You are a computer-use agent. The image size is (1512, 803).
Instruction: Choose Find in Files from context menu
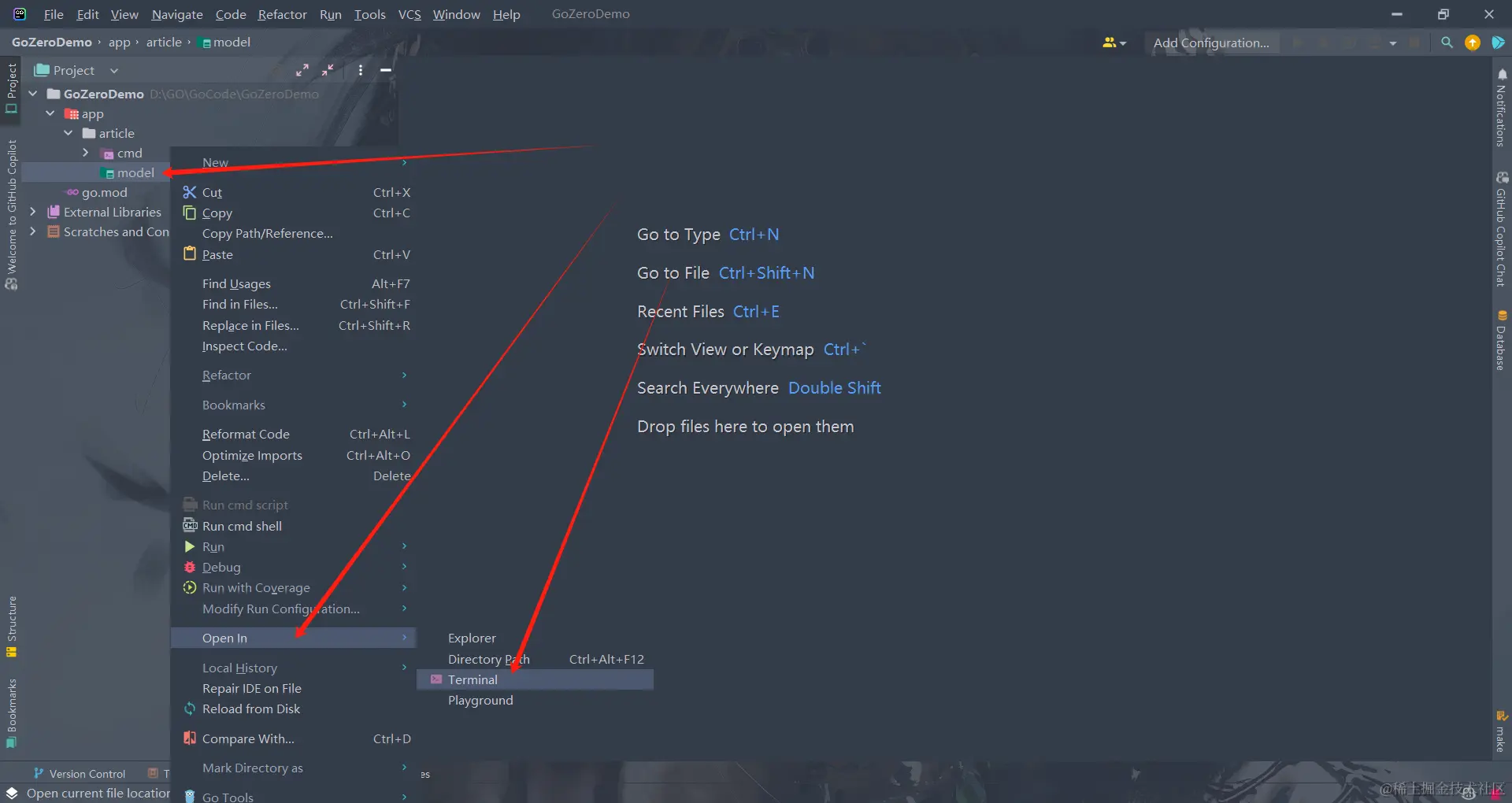coord(293,304)
